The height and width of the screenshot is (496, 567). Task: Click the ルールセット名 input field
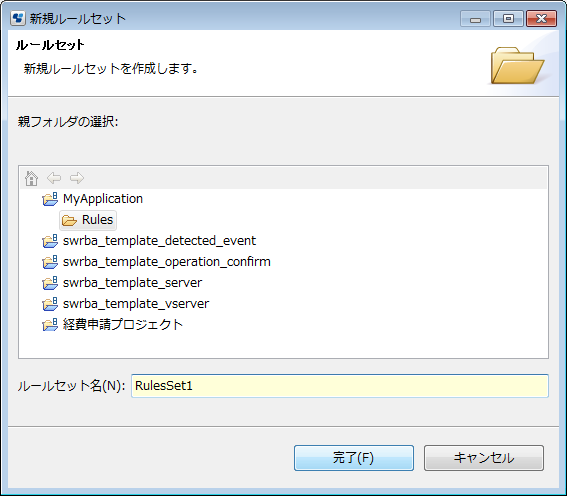pos(340,386)
